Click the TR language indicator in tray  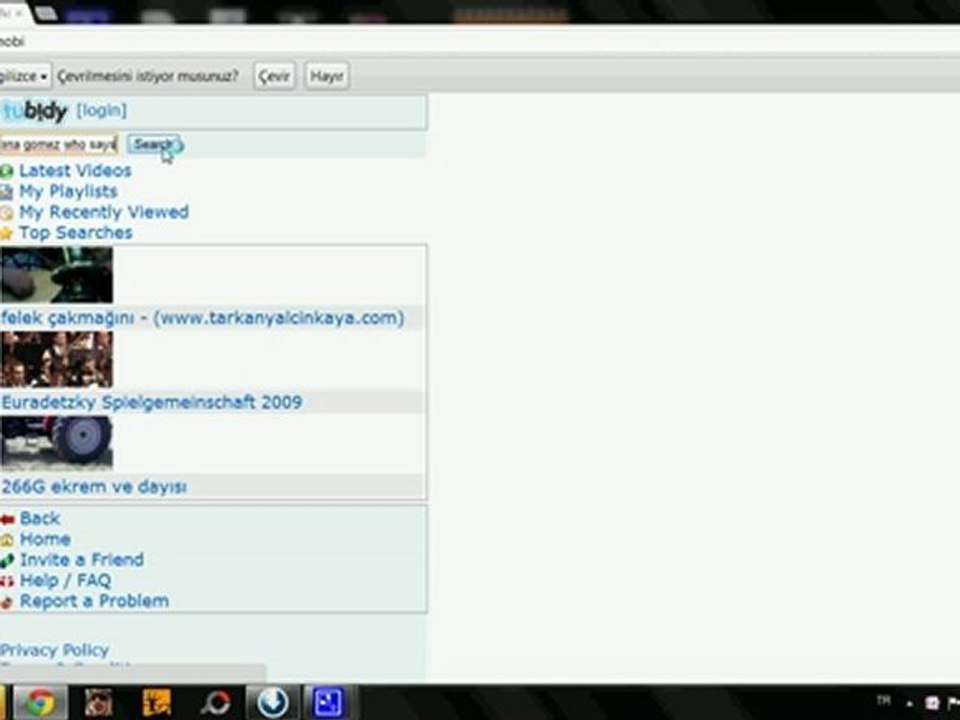tap(883, 700)
